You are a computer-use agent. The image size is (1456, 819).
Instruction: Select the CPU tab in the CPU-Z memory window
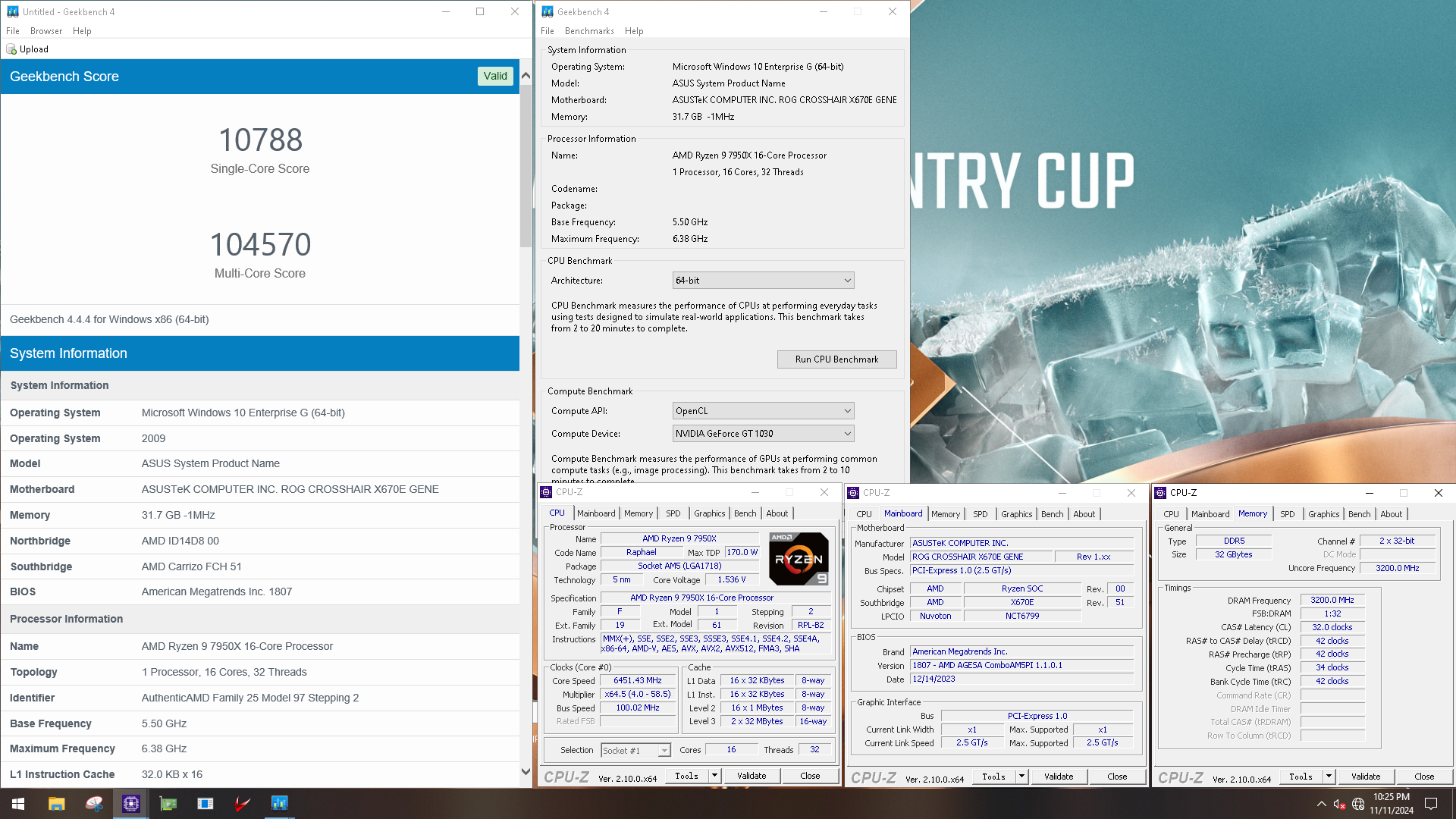[x=1171, y=514]
